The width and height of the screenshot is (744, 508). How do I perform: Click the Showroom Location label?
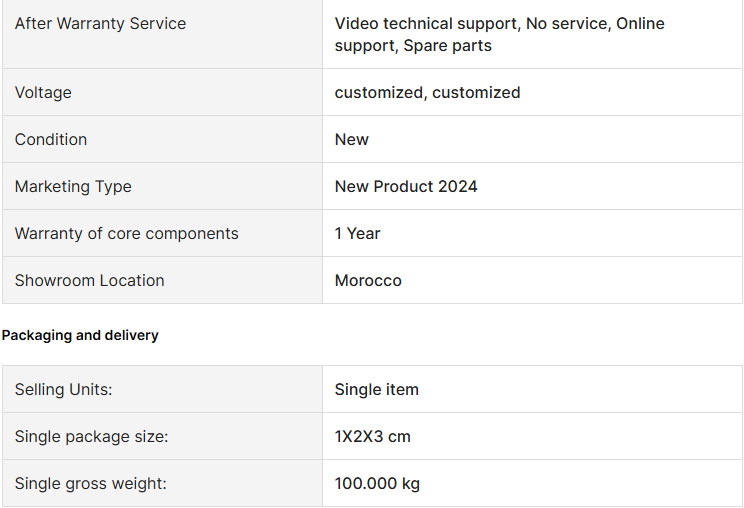90,280
